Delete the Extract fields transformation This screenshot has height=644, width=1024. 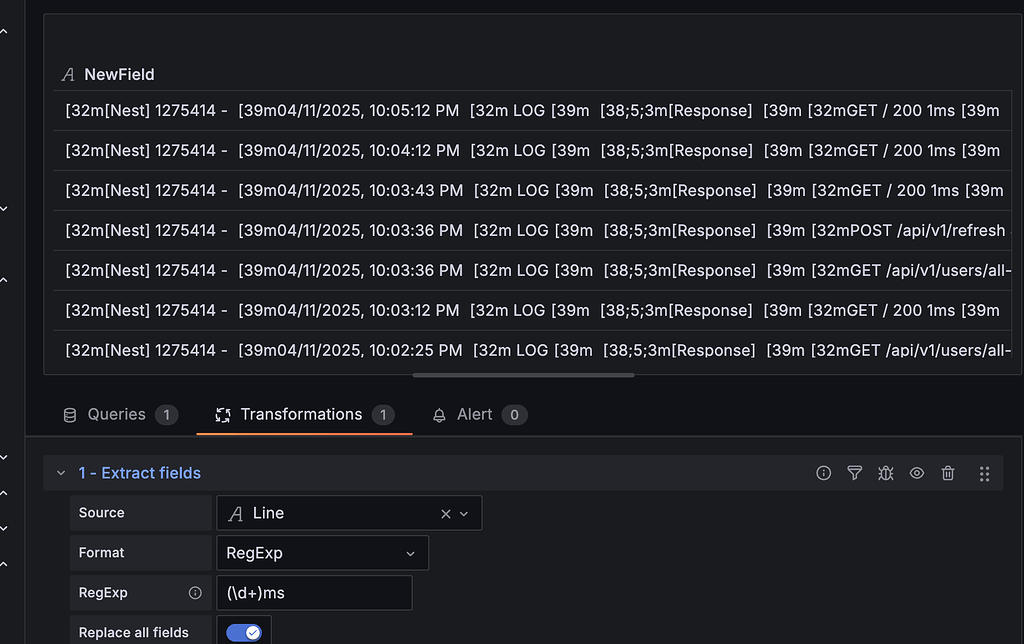tap(948, 473)
